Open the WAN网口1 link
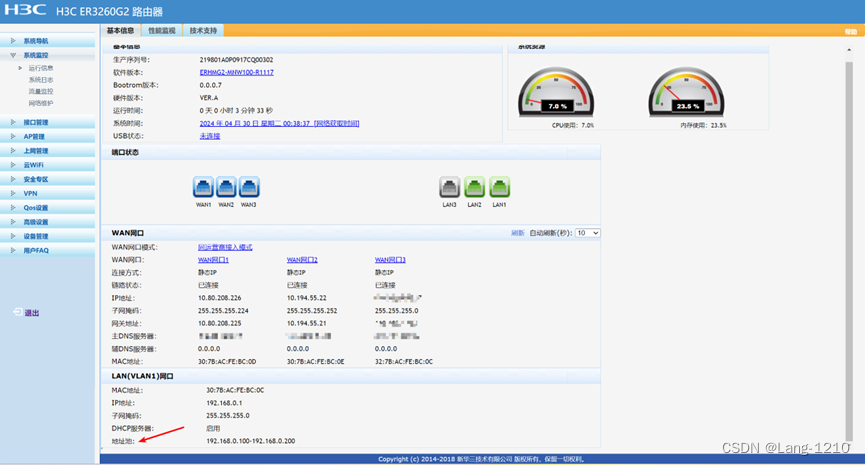The height and width of the screenshot is (465, 865). [x=213, y=260]
